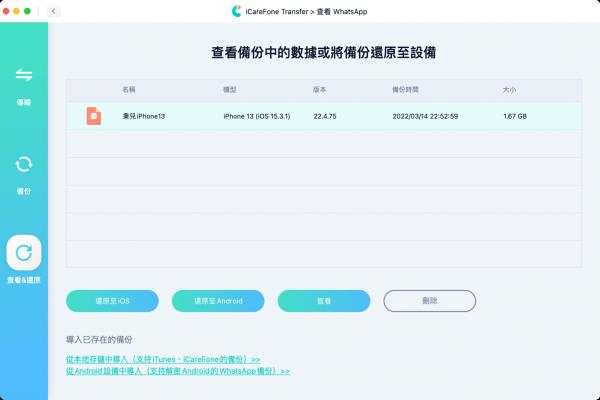Viewport: 600px width, 400px height.
Task: Open the import from local storage link
Action: (163, 359)
